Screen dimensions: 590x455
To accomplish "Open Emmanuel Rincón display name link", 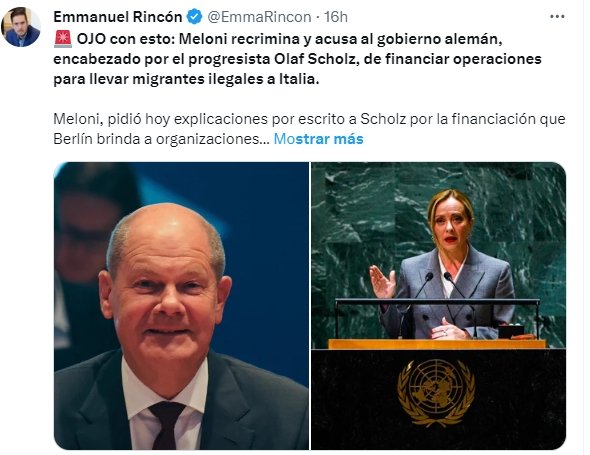I will [x=118, y=17].
